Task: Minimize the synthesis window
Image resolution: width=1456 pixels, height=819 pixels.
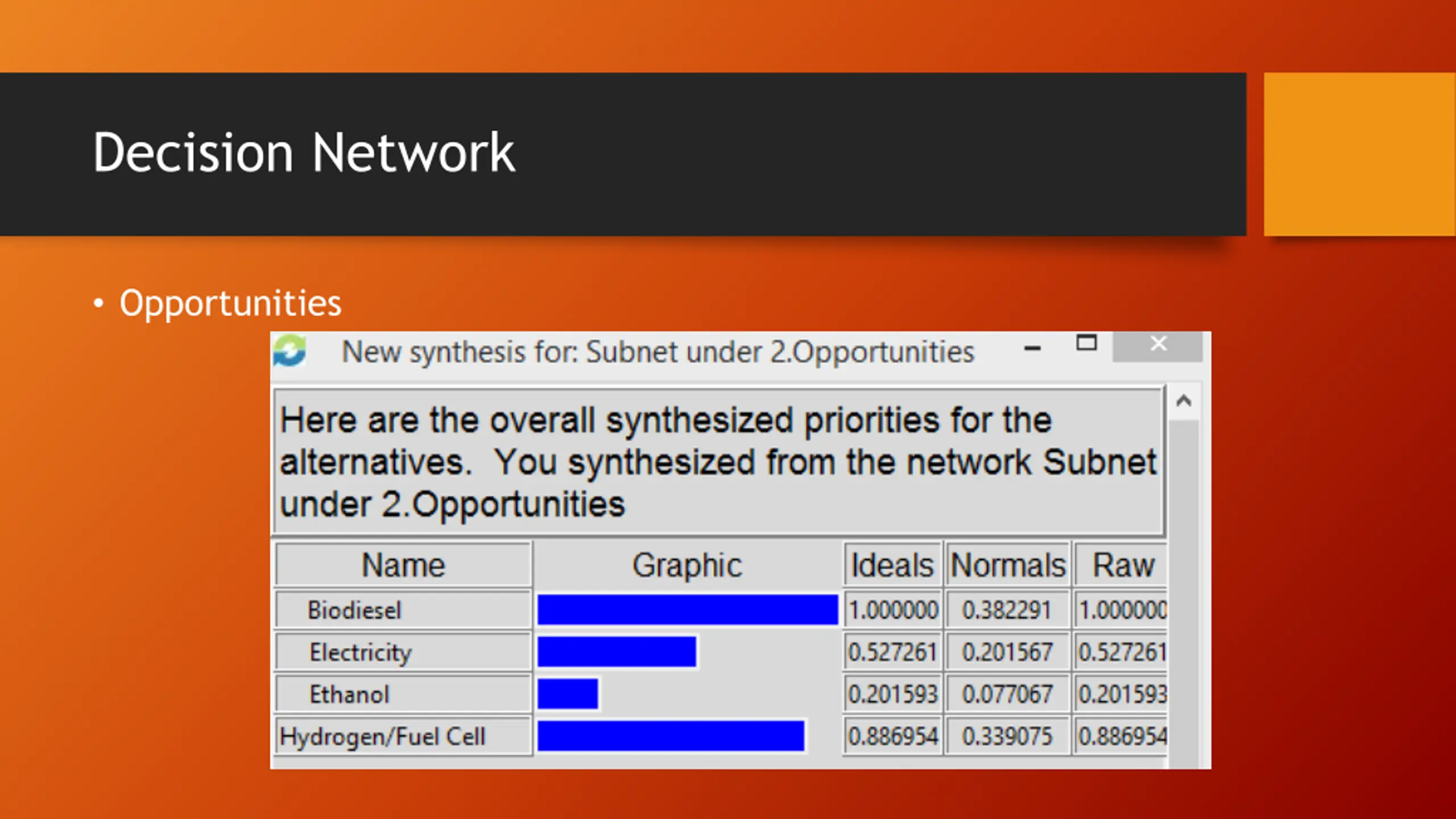Action: (x=1032, y=348)
